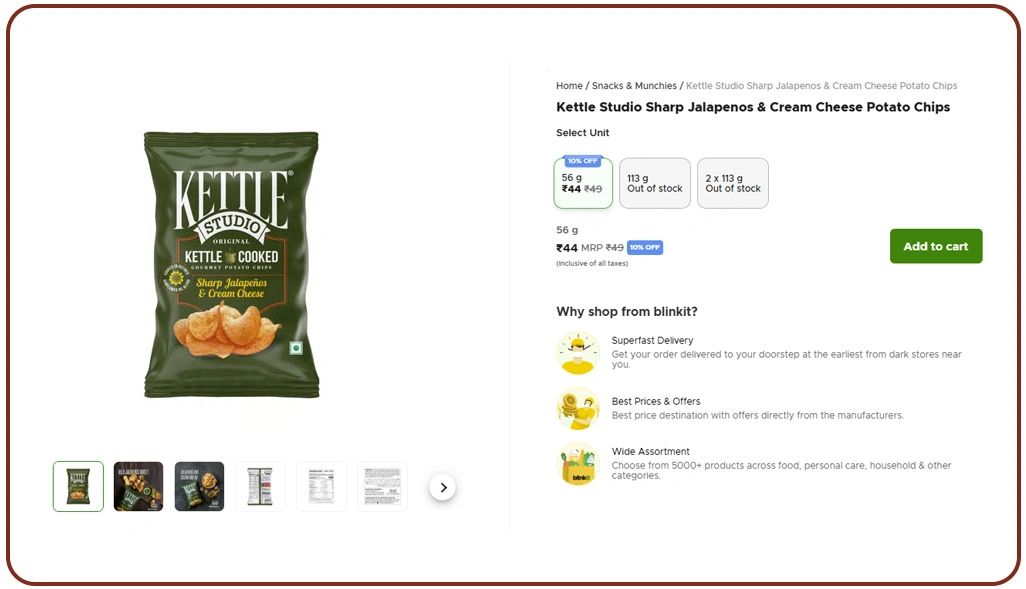
Task: Click the current product name in breadcrumb
Action: [x=821, y=86]
